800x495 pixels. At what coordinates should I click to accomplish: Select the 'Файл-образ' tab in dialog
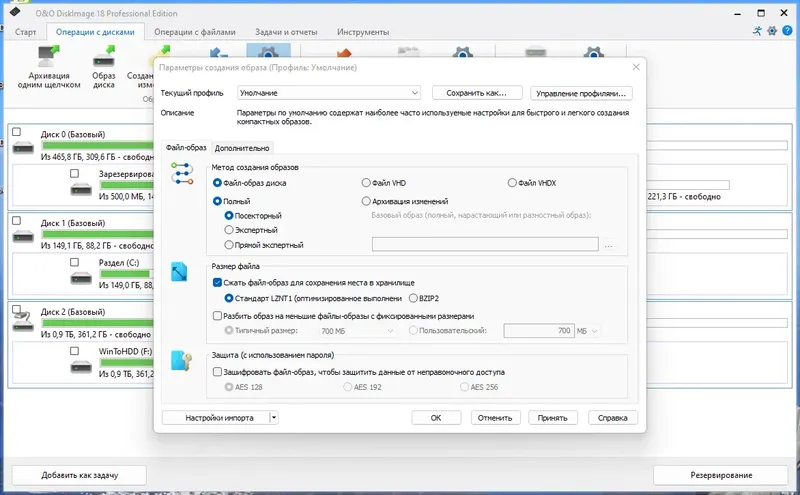tap(186, 147)
